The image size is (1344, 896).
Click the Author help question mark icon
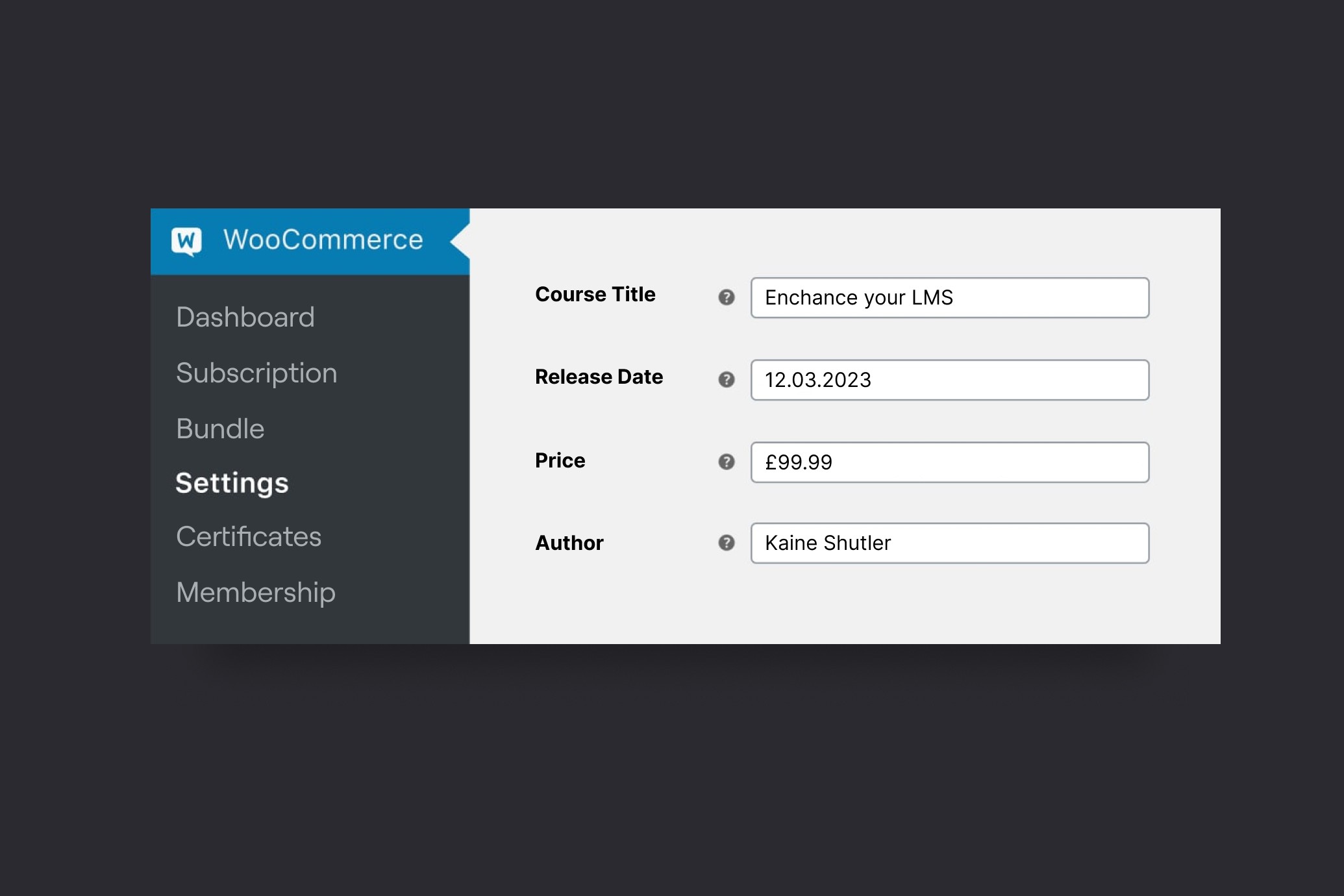pyautogui.click(x=726, y=543)
